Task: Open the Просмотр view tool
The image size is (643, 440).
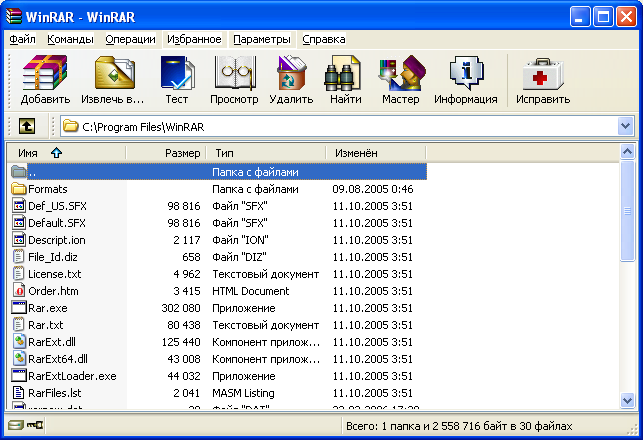Action: click(x=235, y=73)
